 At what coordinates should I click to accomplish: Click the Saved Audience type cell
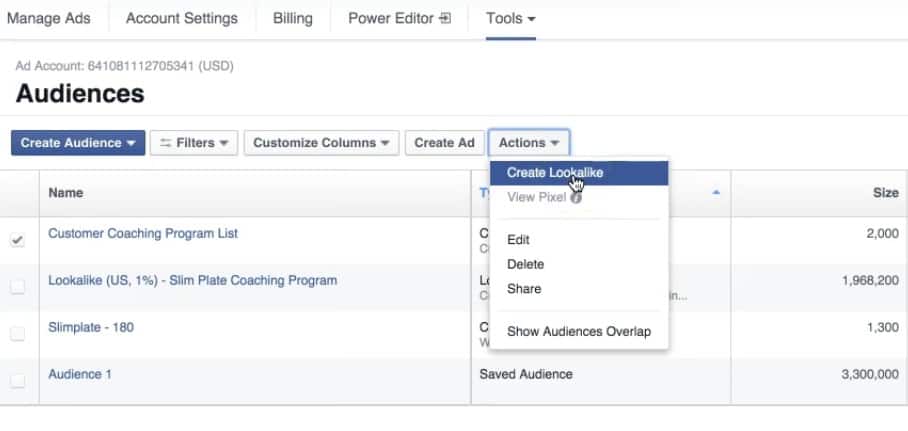tap(526, 374)
